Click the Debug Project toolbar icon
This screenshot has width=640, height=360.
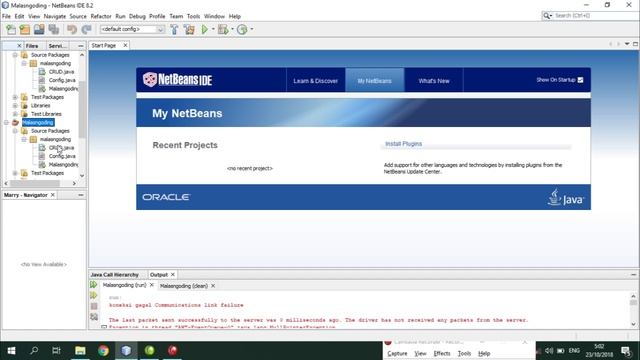coord(223,29)
